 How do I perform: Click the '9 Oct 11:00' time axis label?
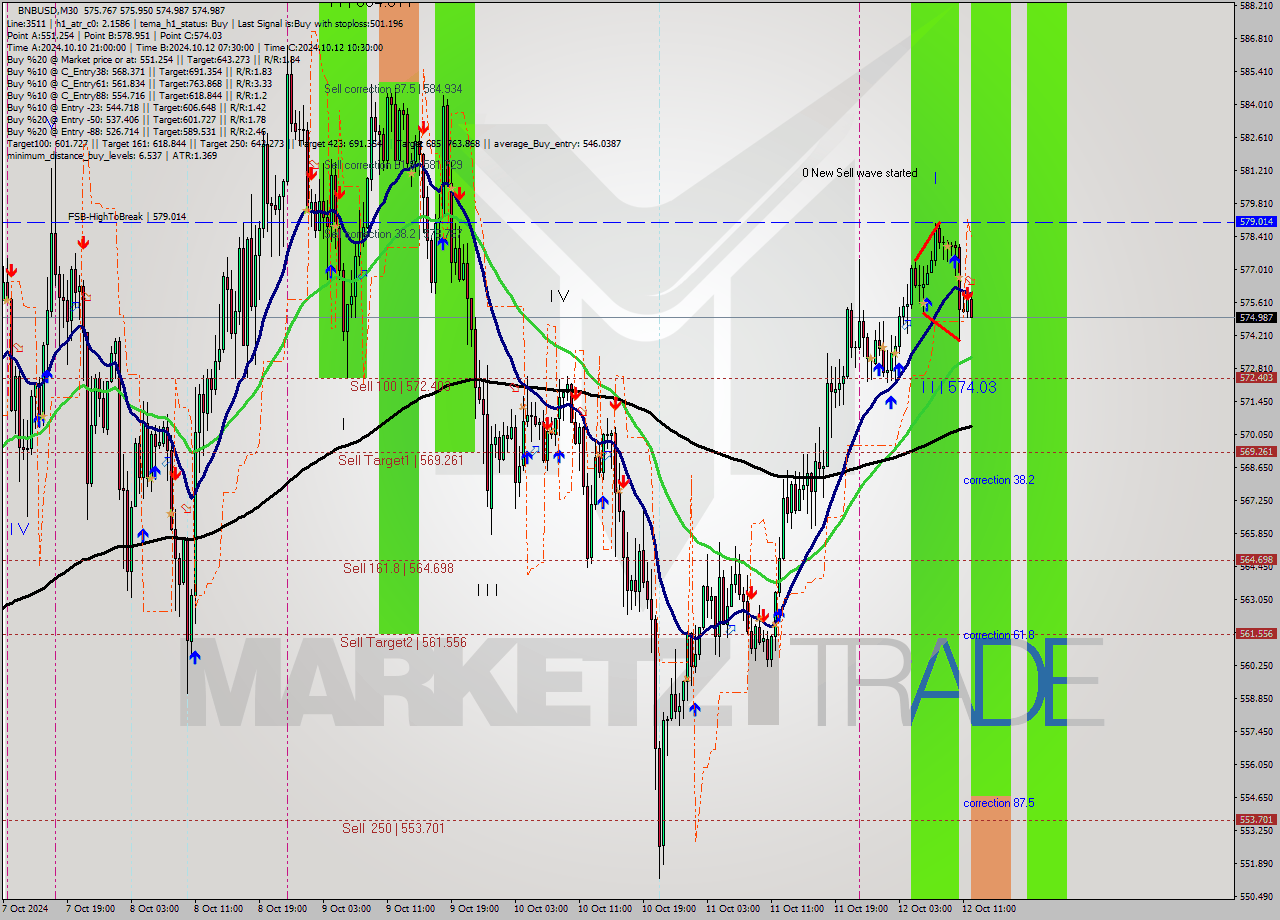(x=410, y=909)
